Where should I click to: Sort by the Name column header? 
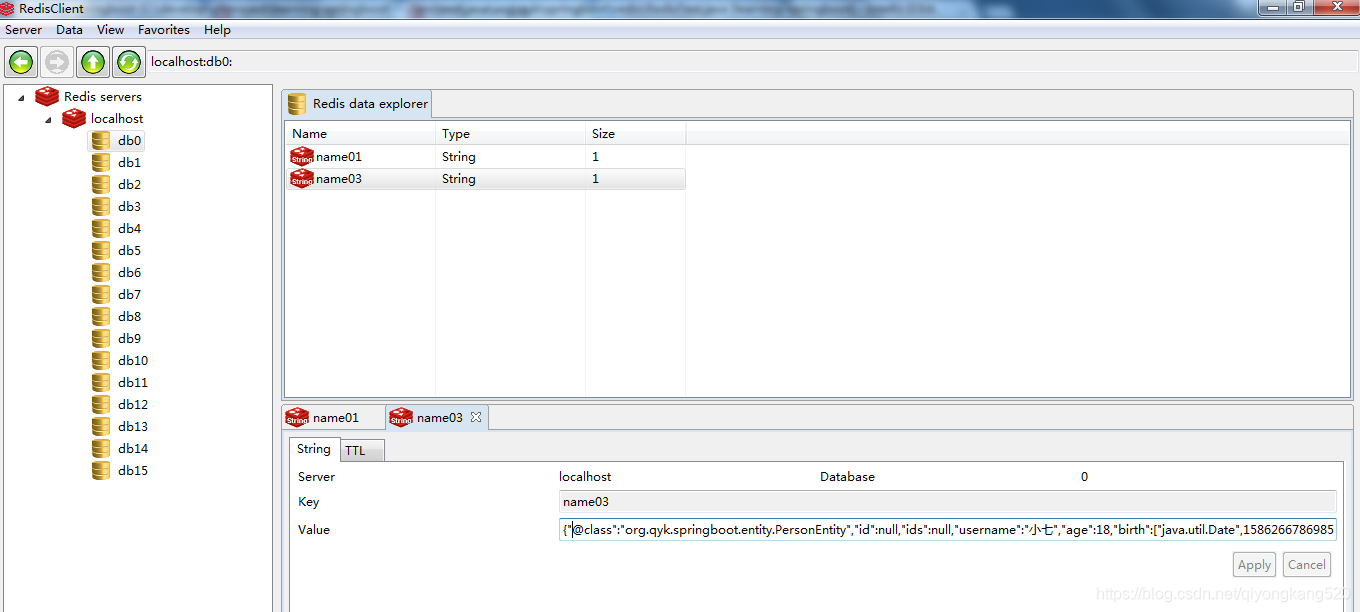tap(360, 133)
